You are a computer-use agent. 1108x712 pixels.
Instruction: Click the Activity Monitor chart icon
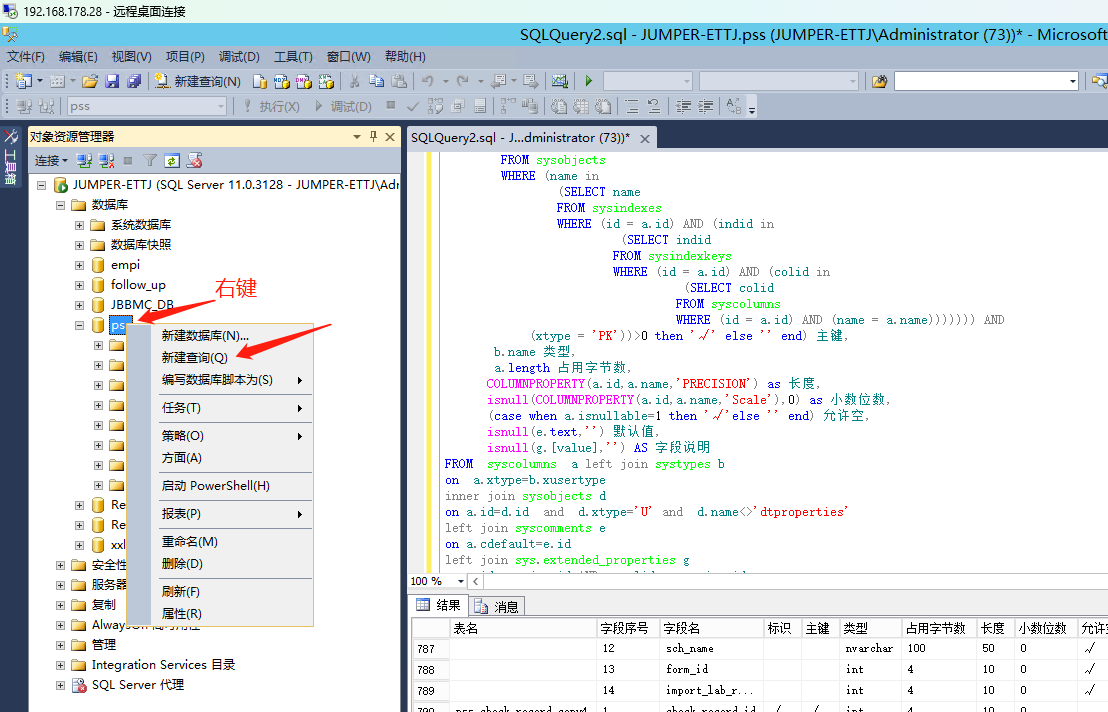[560, 81]
